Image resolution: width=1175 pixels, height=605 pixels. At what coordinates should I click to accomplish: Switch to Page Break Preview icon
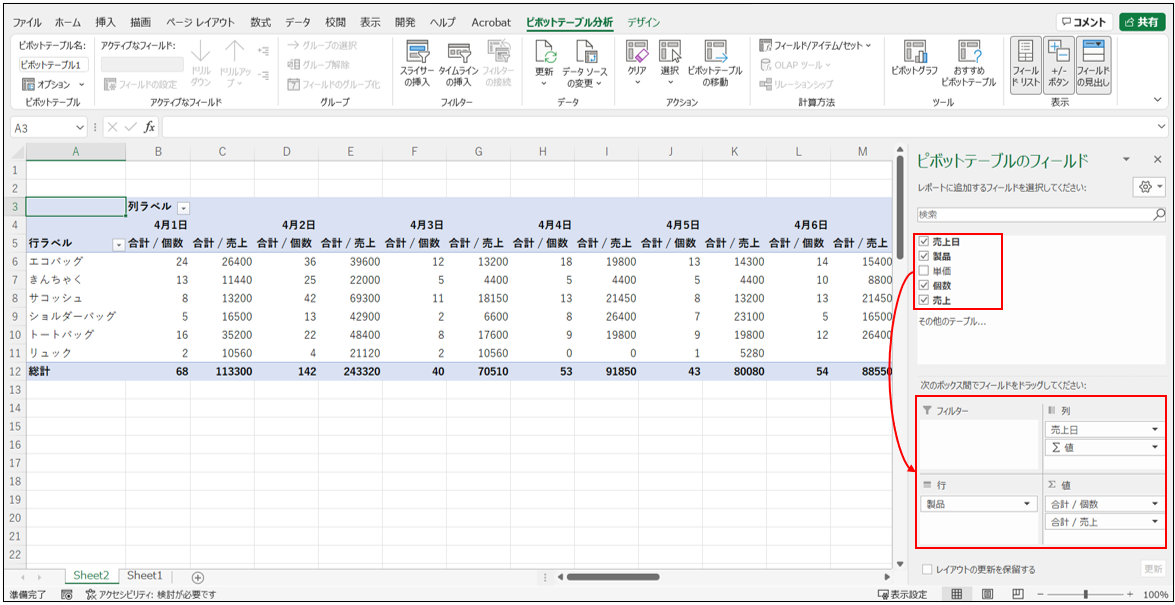[1018, 595]
